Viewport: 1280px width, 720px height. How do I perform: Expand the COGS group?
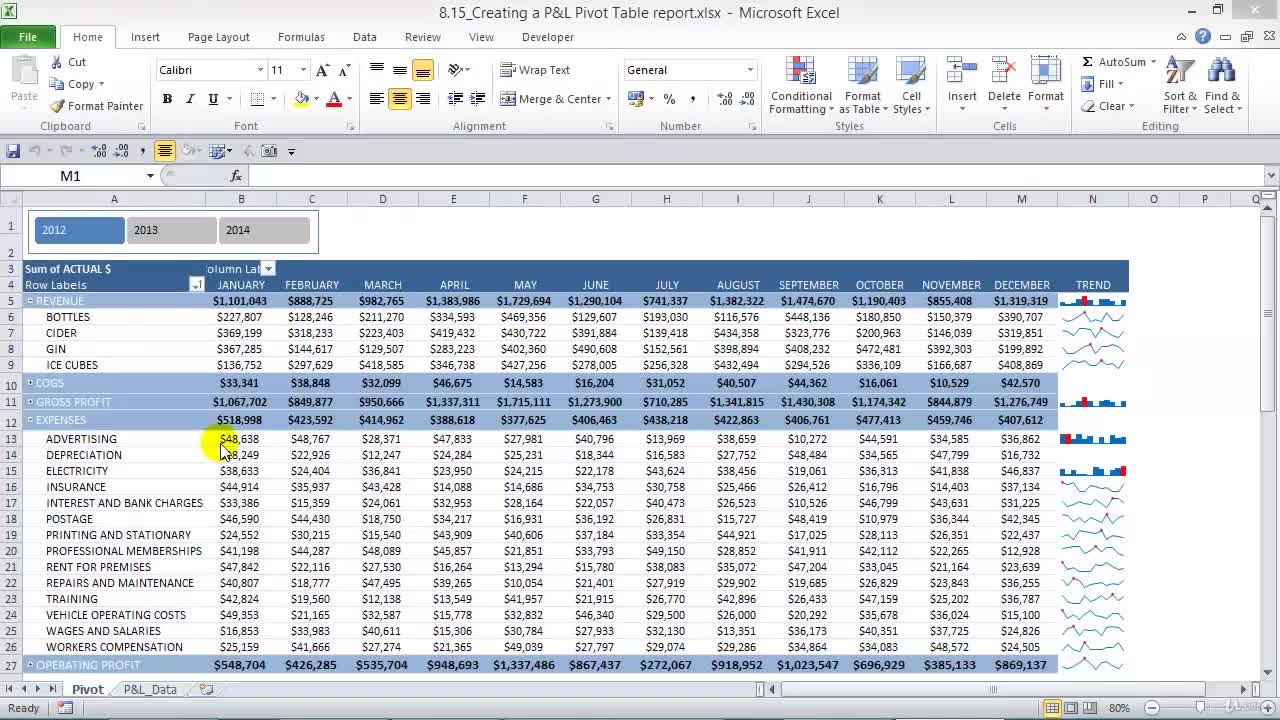click(x=30, y=383)
